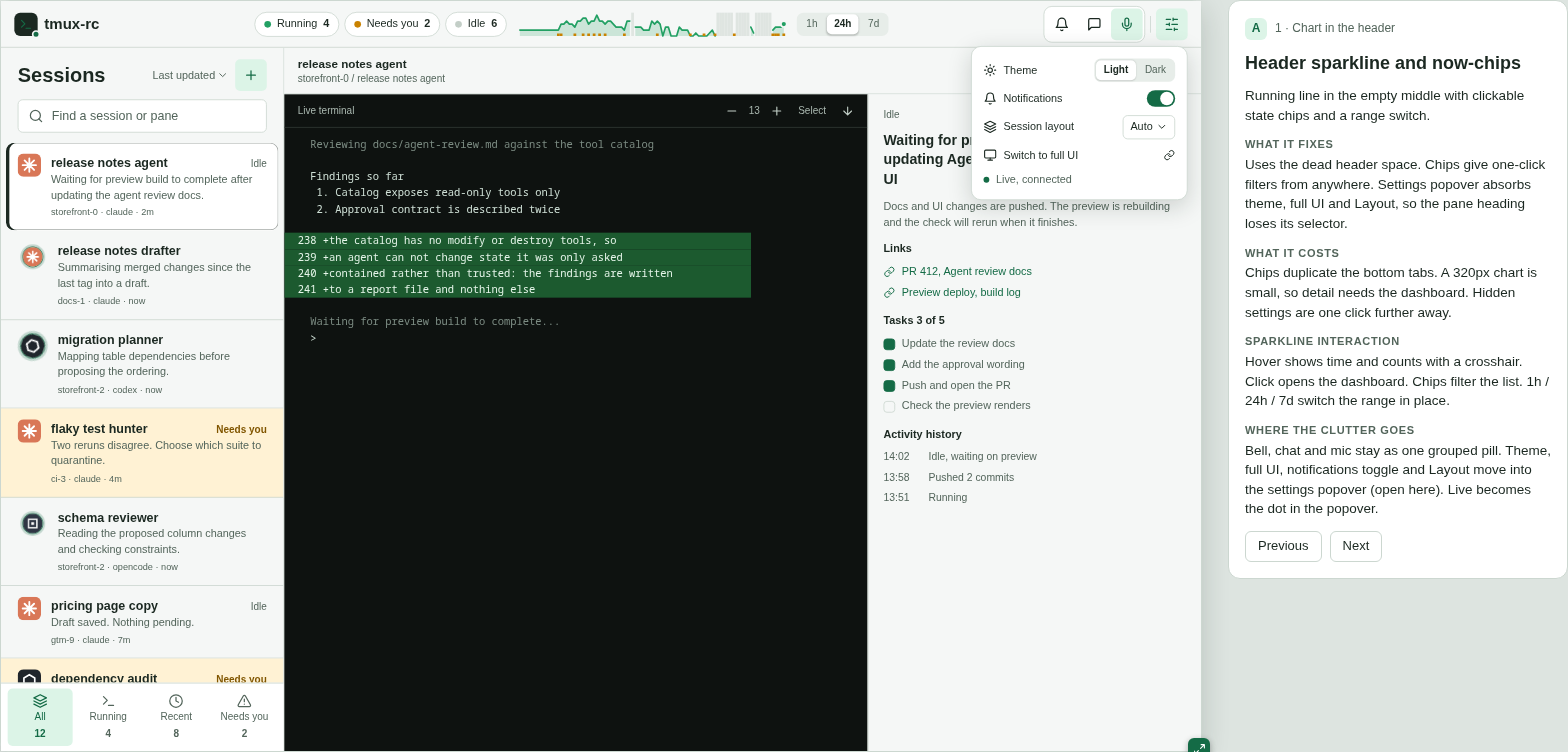Open the PR 412, Agent review docs link

tap(967, 271)
